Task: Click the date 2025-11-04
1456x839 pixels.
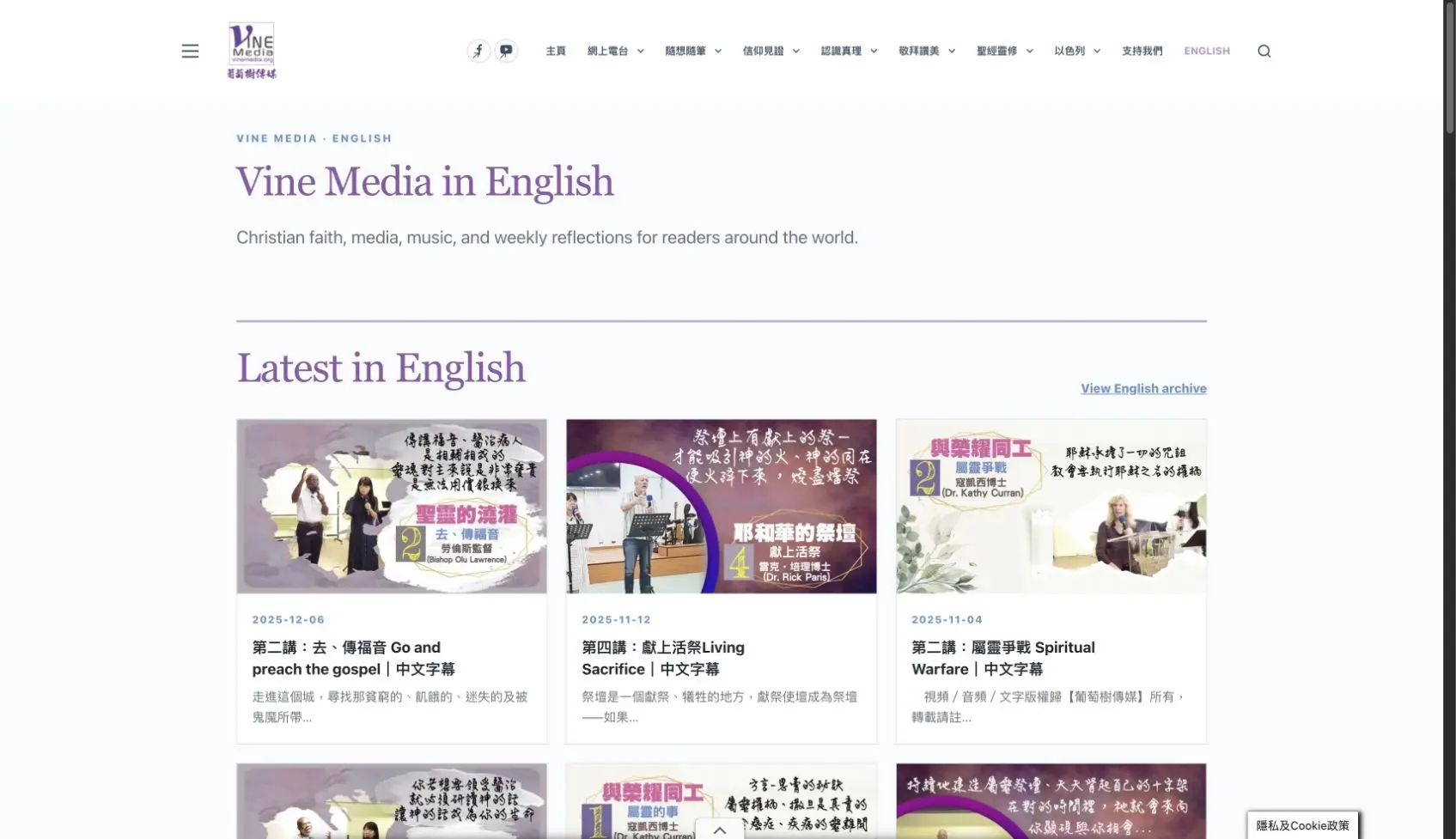Action: pos(947,619)
